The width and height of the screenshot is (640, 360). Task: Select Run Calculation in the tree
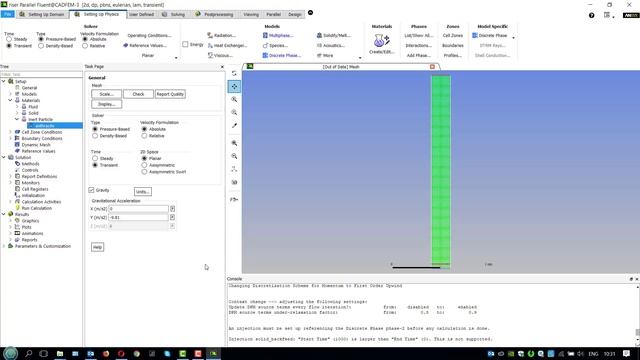(37, 208)
